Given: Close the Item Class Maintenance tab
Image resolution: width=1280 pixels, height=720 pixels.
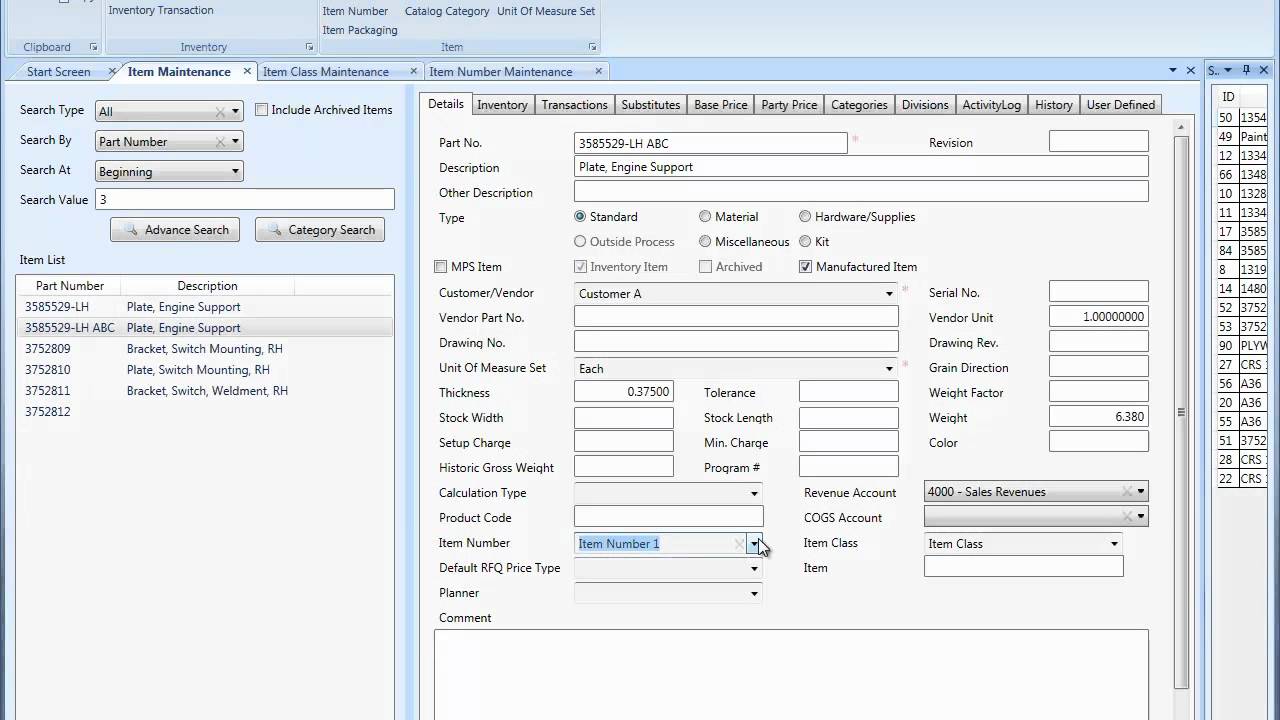Looking at the screenshot, I should pos(414,71).
